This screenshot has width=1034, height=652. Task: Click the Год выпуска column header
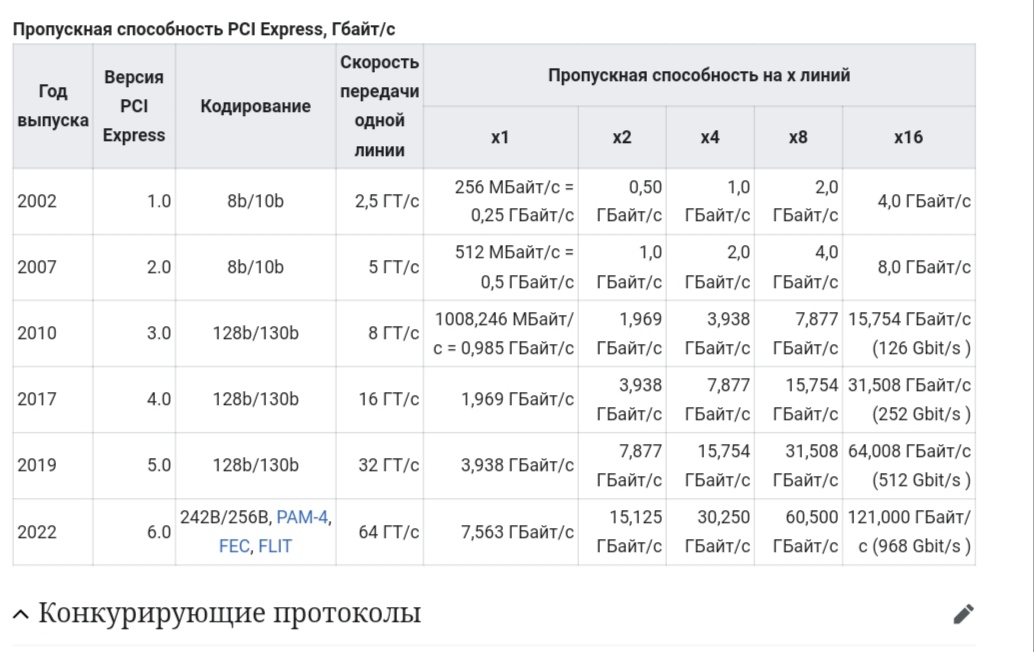point(53,106)
